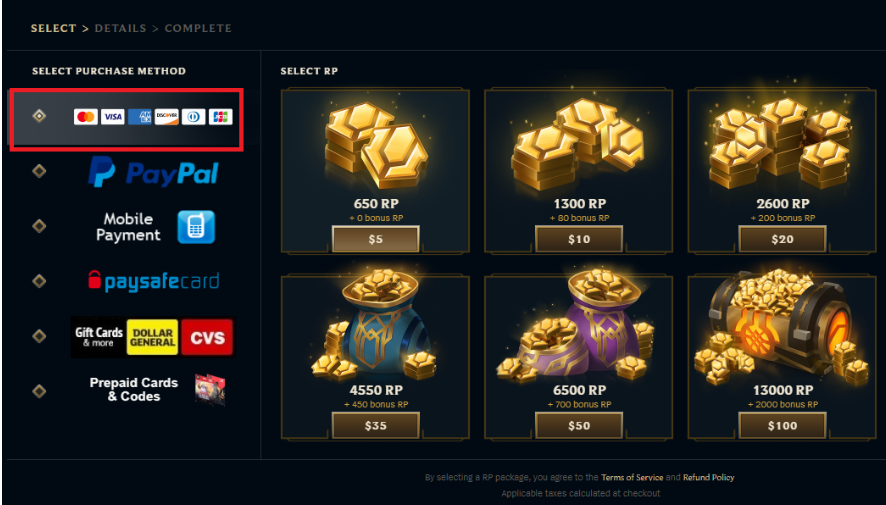The height and width of the screenshot is (505, 886).
Task: Open the Refund Policy link
Action: pyautogui.click(x=709, y=477)
